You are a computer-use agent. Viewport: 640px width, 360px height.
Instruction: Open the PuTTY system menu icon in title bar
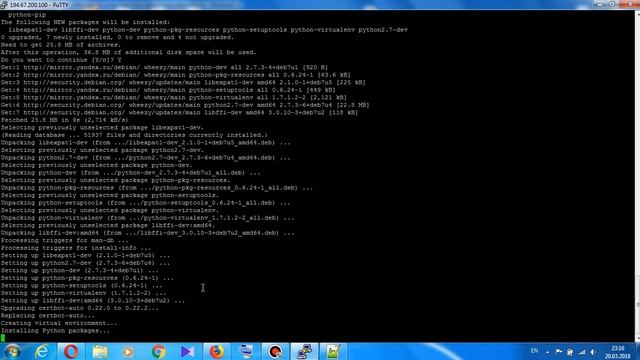click(4, 4)
